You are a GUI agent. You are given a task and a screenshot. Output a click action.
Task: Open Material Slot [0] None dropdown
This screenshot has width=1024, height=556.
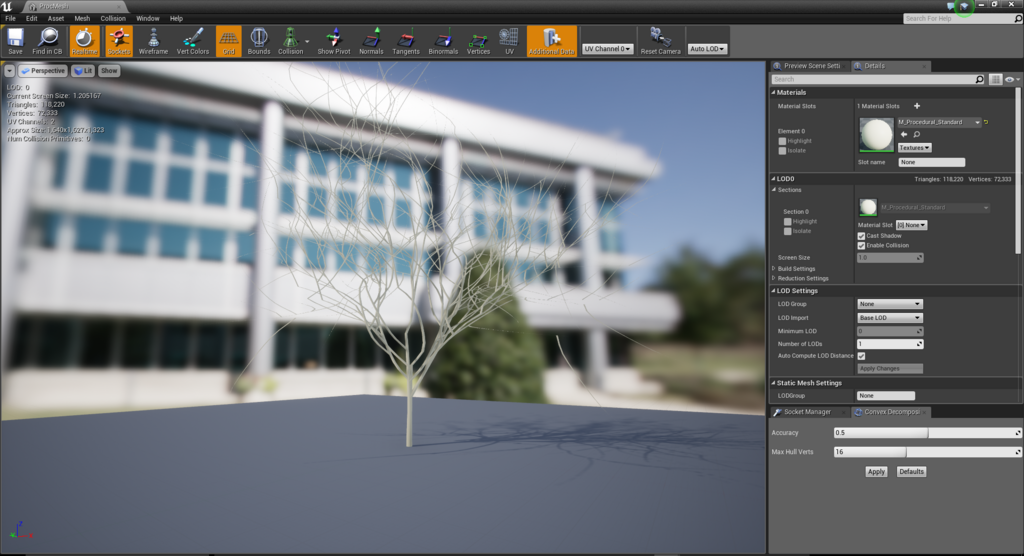coord(912,225)
